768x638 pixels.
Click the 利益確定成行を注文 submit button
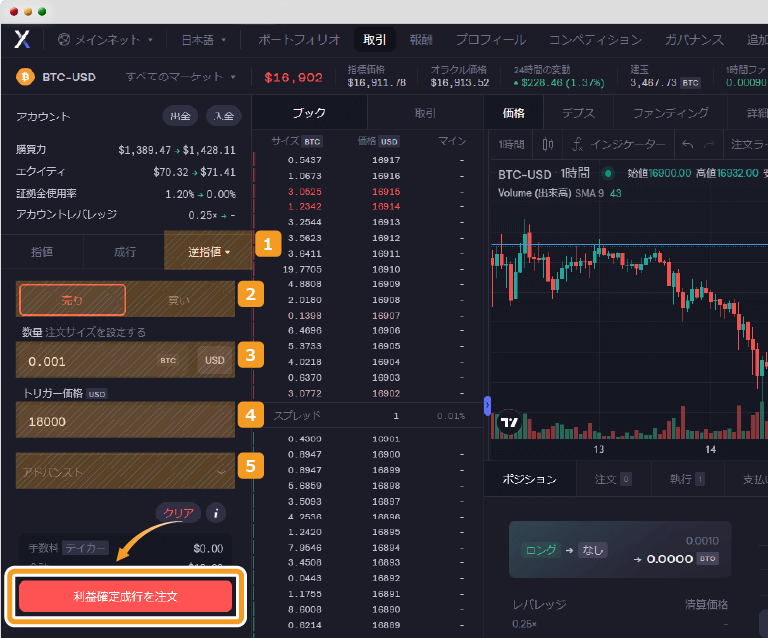[125, 596]
